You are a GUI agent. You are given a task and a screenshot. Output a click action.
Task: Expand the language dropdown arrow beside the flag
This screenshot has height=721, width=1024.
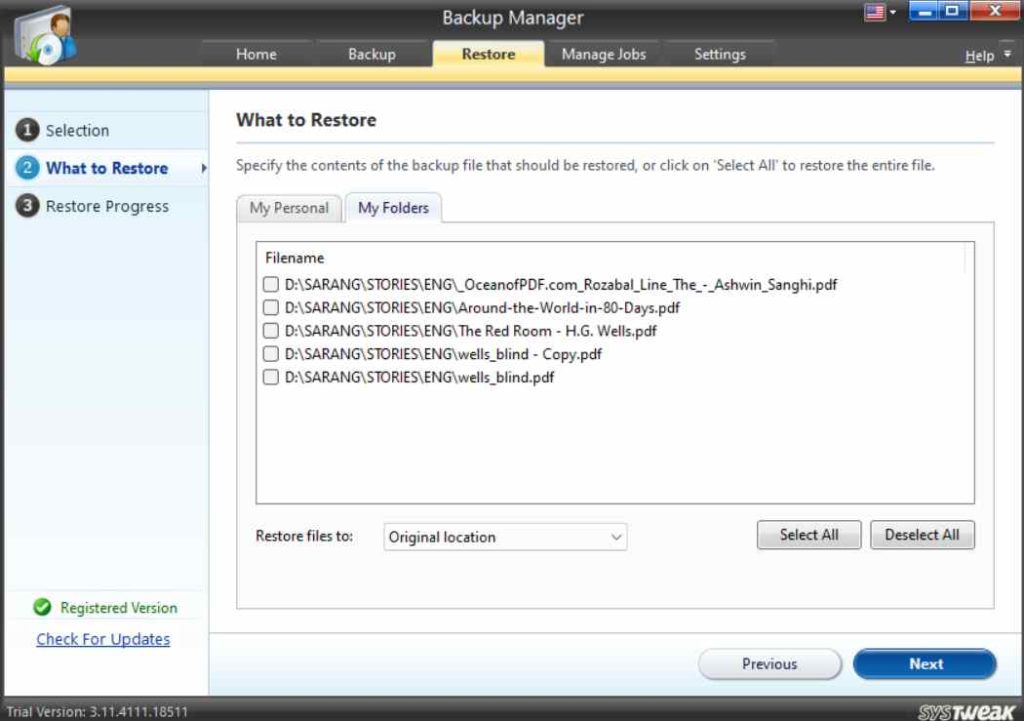pyautogui.click(x=893, y=12)
